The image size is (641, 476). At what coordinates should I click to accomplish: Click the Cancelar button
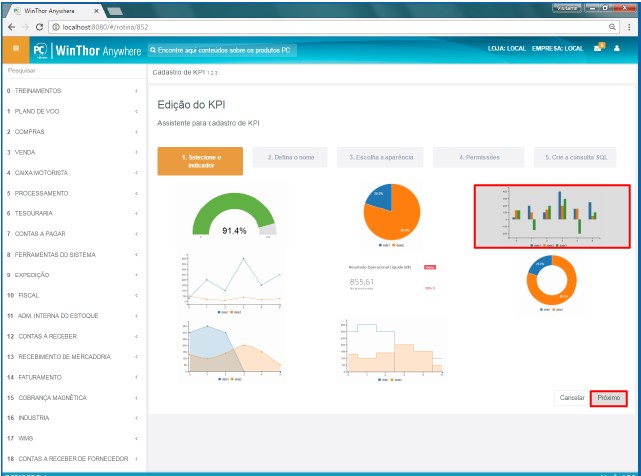pyautogui.click(x=572, y=398)
